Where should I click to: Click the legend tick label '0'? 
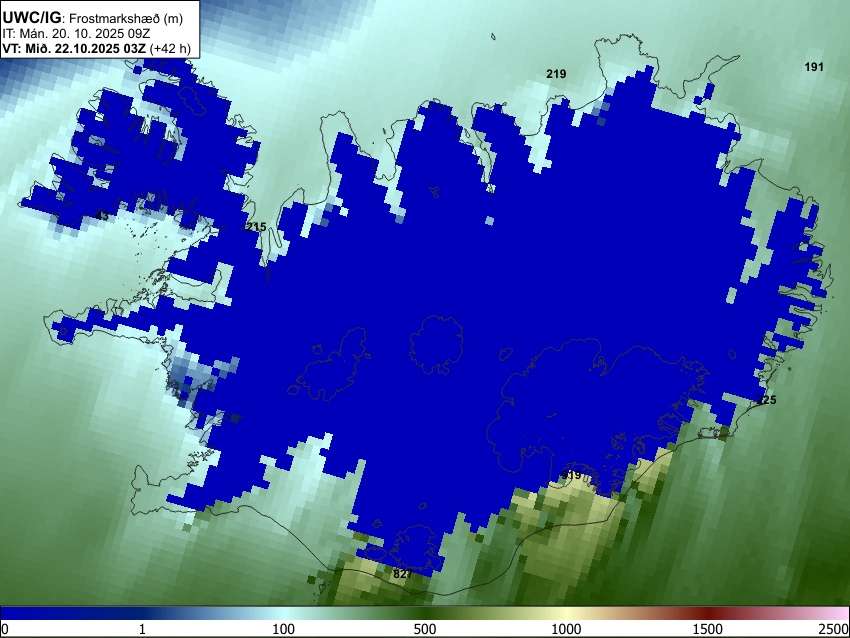pos(5,629)
